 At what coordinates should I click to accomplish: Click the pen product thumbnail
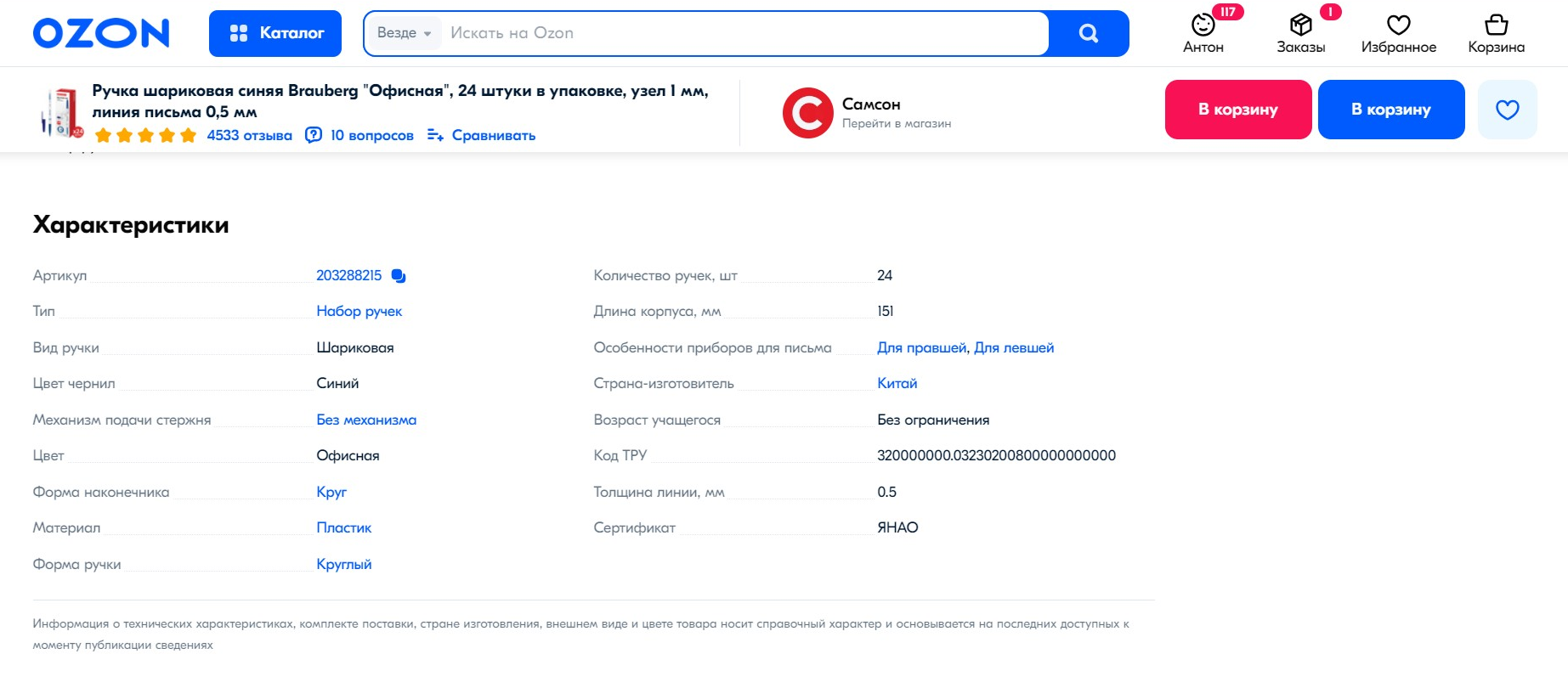pos(60,112)
